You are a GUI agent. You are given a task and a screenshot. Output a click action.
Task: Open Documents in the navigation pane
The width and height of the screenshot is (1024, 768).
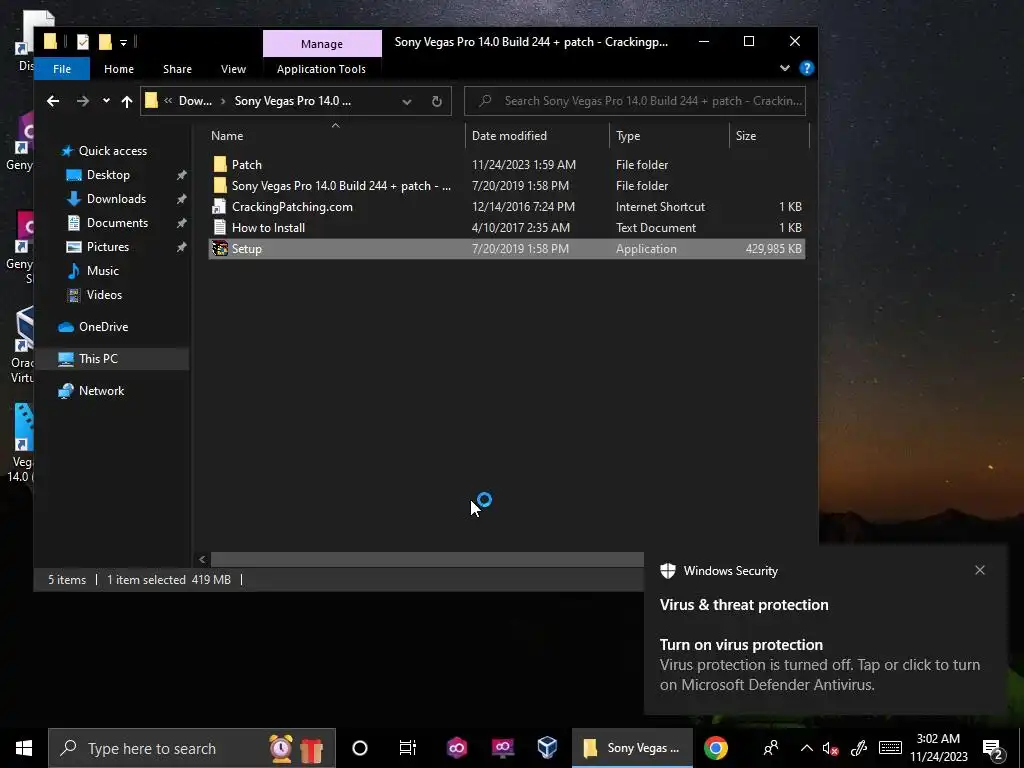117,223
